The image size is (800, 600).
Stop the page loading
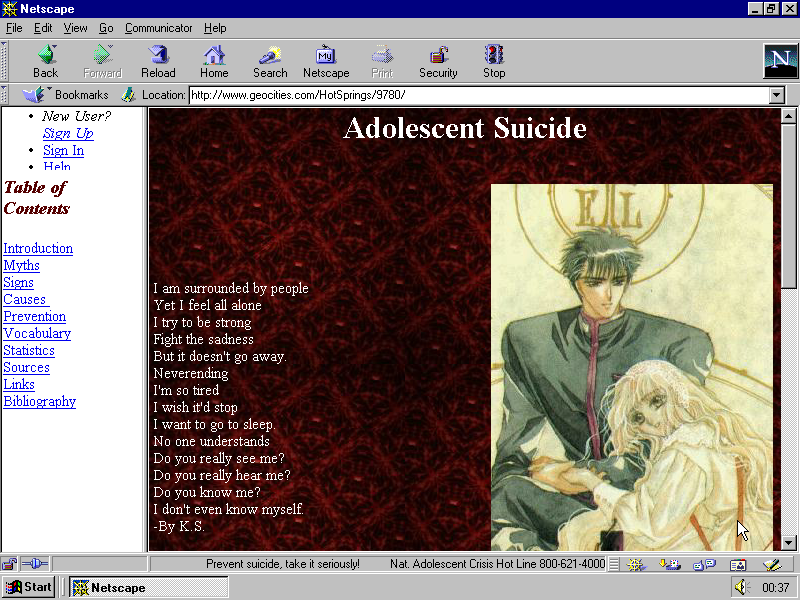pos(494,61)
